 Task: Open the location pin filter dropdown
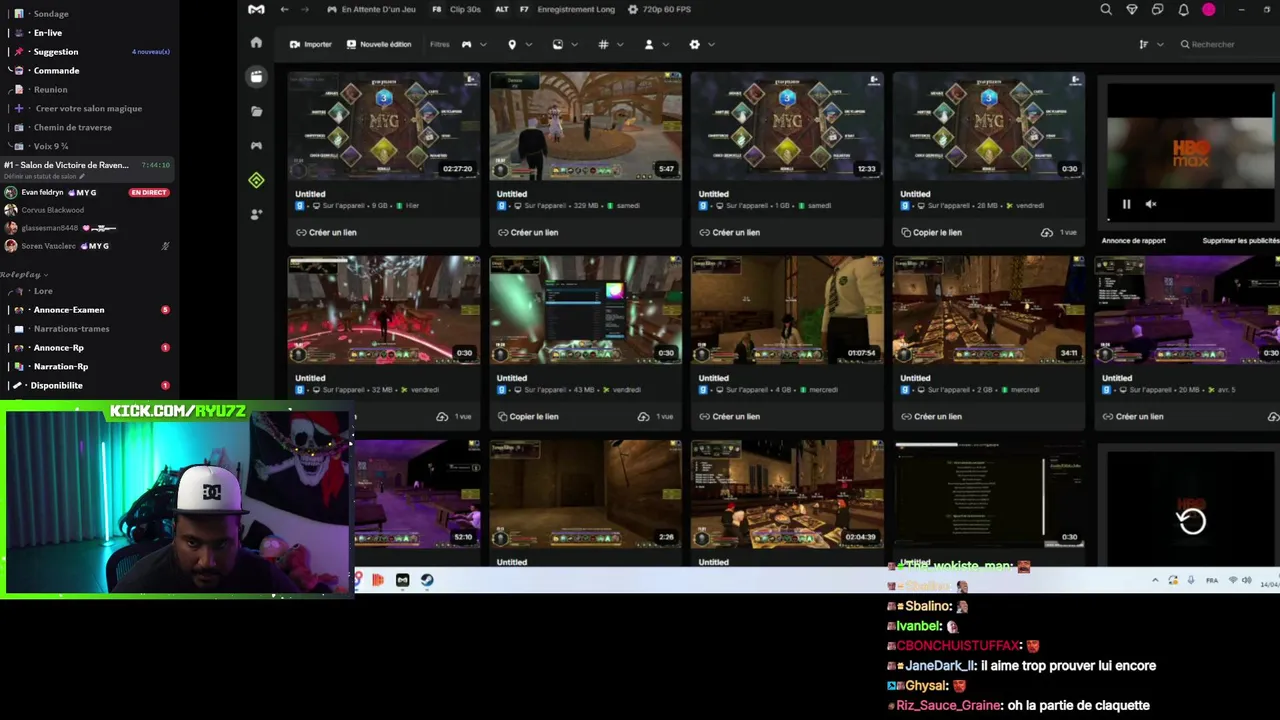[x=520, y=44]
